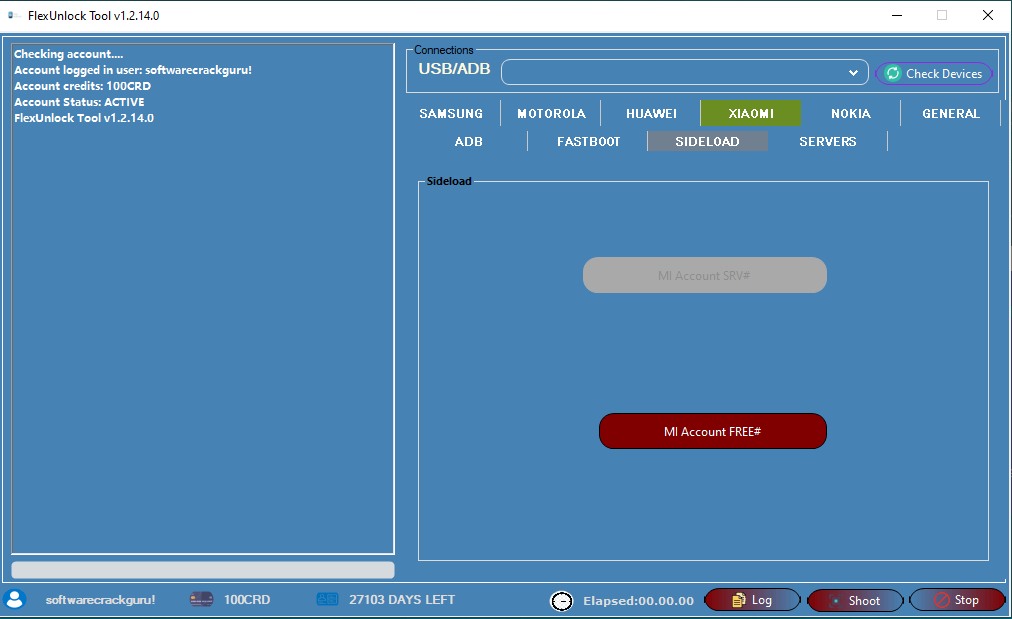Open the ADB sub-tab
The width and height of the screenshot is (1012, 619).
point(468,142)
